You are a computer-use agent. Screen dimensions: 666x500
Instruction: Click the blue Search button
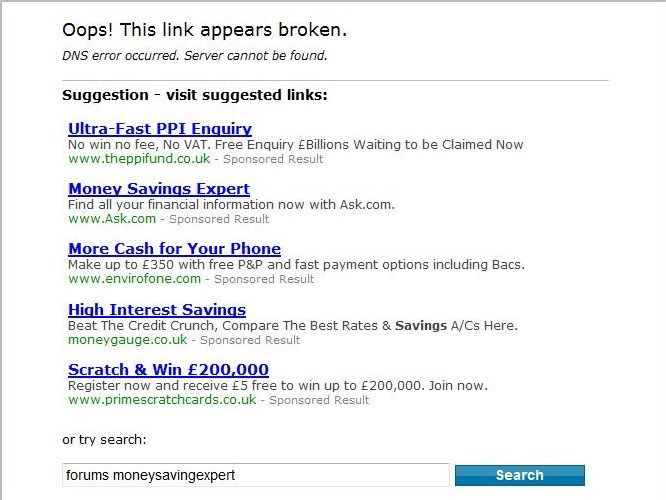tap(519, 475)
